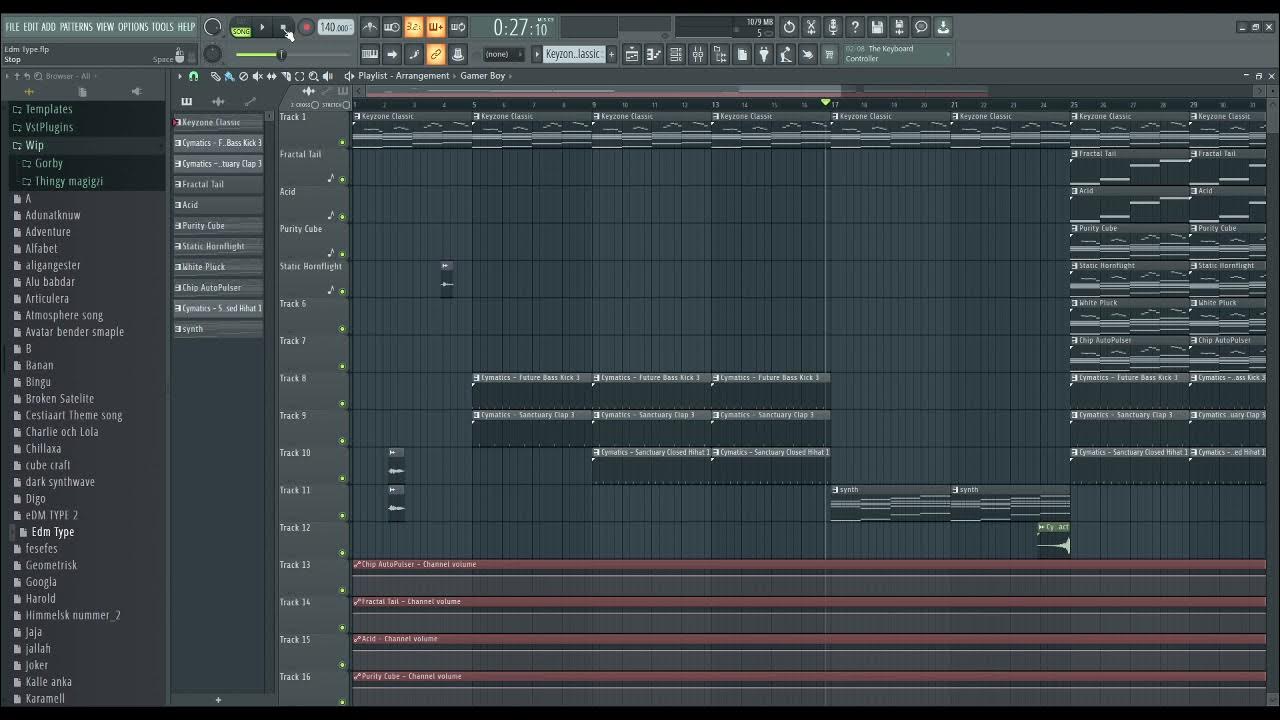Toggle the metronome button
The height and width of the screenshot is (720, 1280).
(x=370, y=27)
